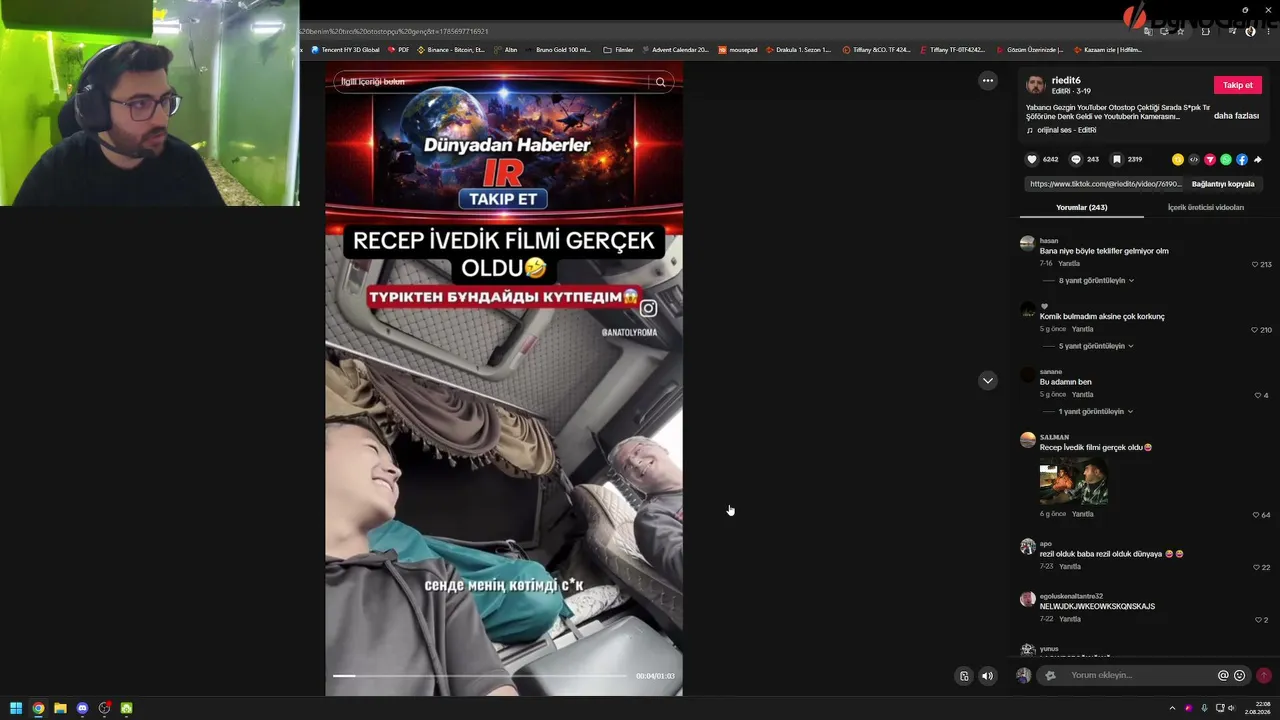Open riedit6's profile avatar
The width and height of the screenshot is (1280, 720).
(x=1036, y=85)
